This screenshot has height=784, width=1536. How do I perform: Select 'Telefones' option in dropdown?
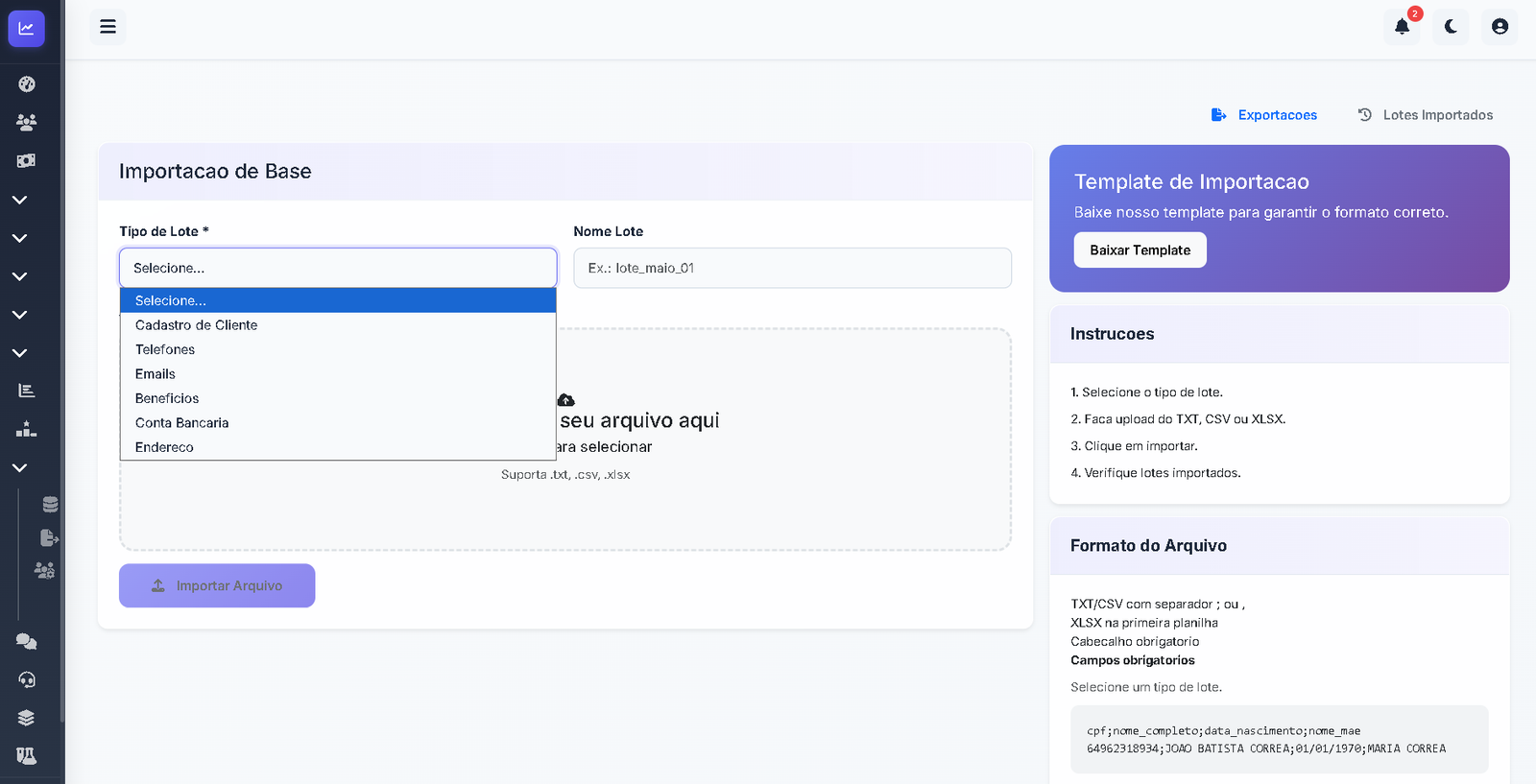(338, 349)
